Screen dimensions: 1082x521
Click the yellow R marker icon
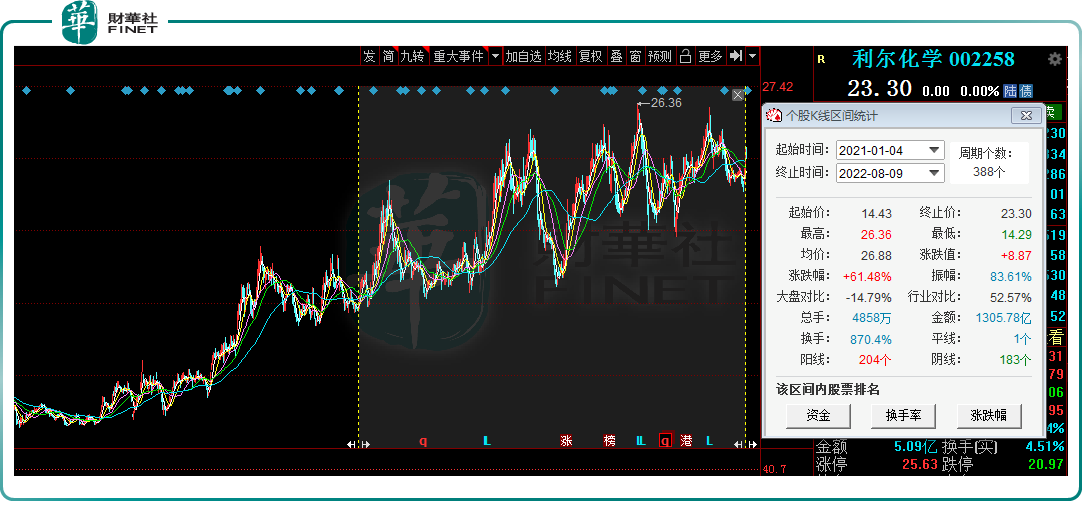821,60
